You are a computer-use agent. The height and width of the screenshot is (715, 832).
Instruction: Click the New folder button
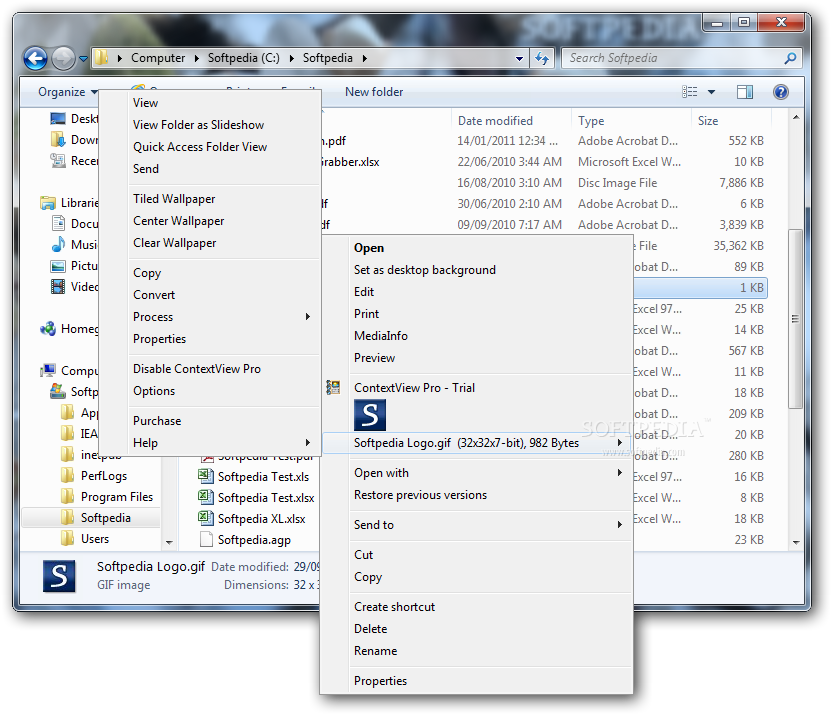click(374, 92)
